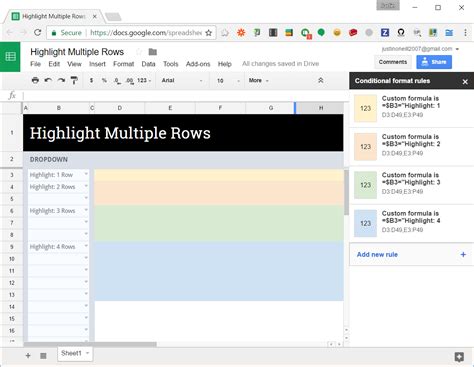
Task: Click the Print icon in the toolbar
Action: pos(35,80)
